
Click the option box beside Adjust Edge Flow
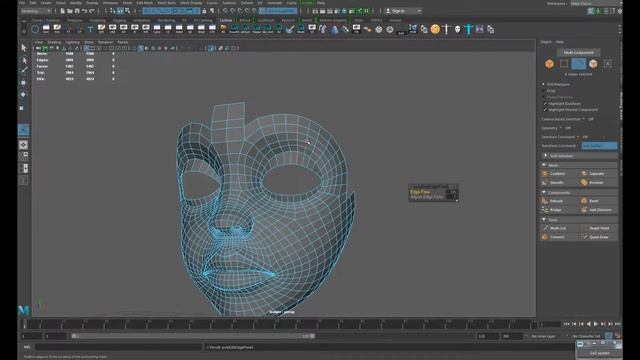(x=451, y=197)
